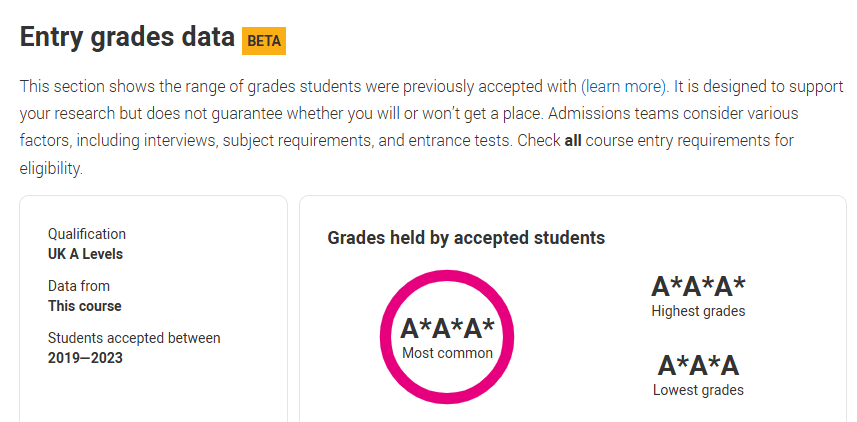The image size is (857, 422).
Task: Click 'Grades held by accepted students' heading
Action: pos(466,238)
